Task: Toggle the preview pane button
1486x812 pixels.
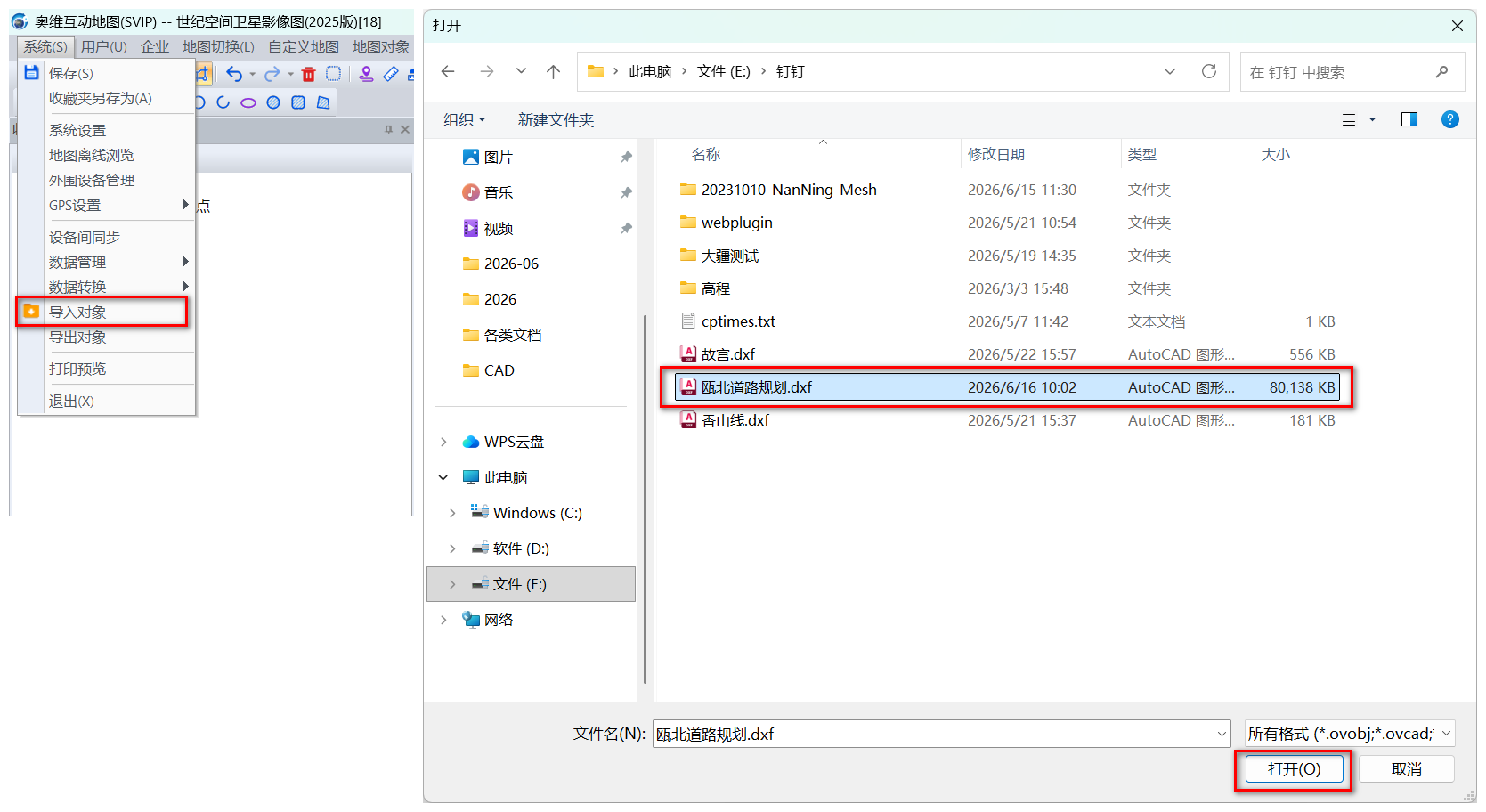Action: [x=1409, y=119]
